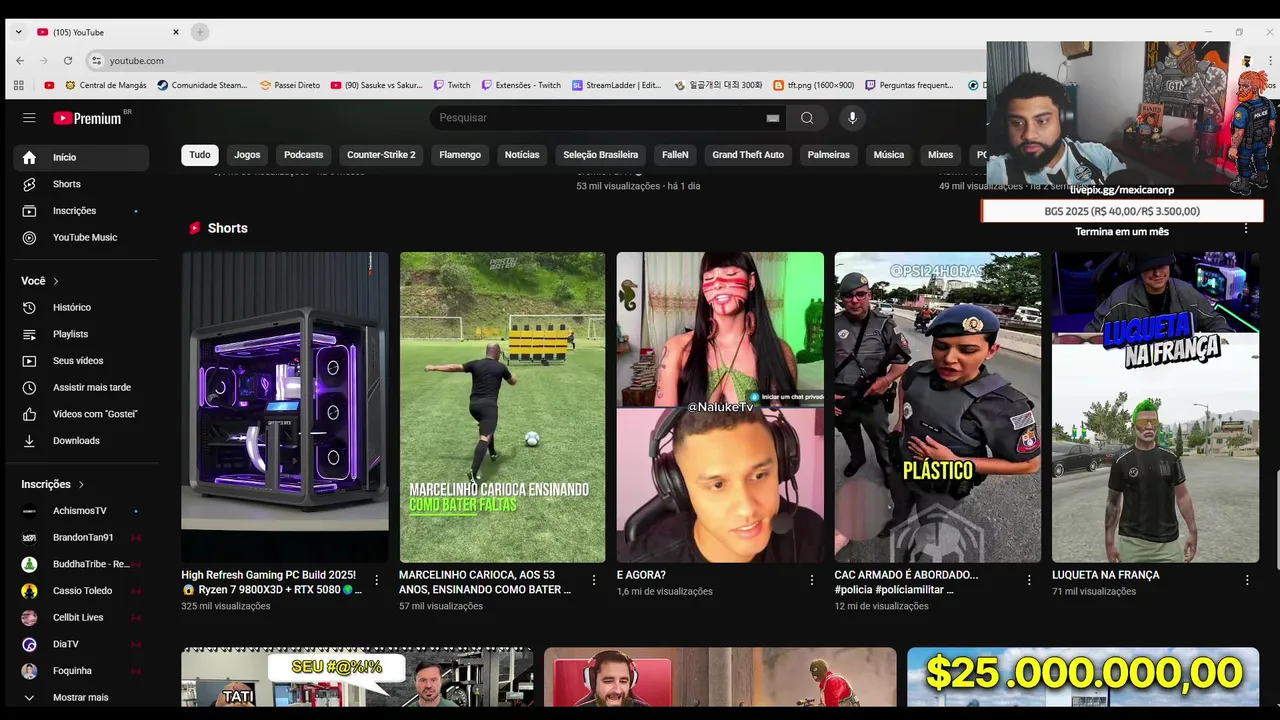1280x720 pixels.
Task: Open Playlists in the sidebar
Action: click(81, 334)
